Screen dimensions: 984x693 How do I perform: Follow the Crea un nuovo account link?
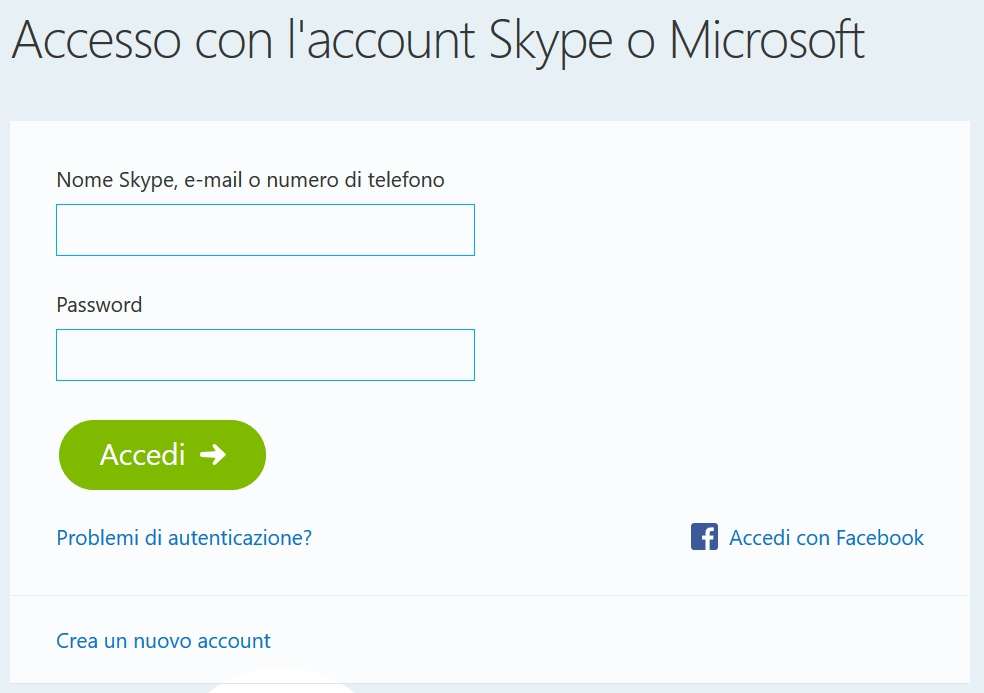pos(163,640)
